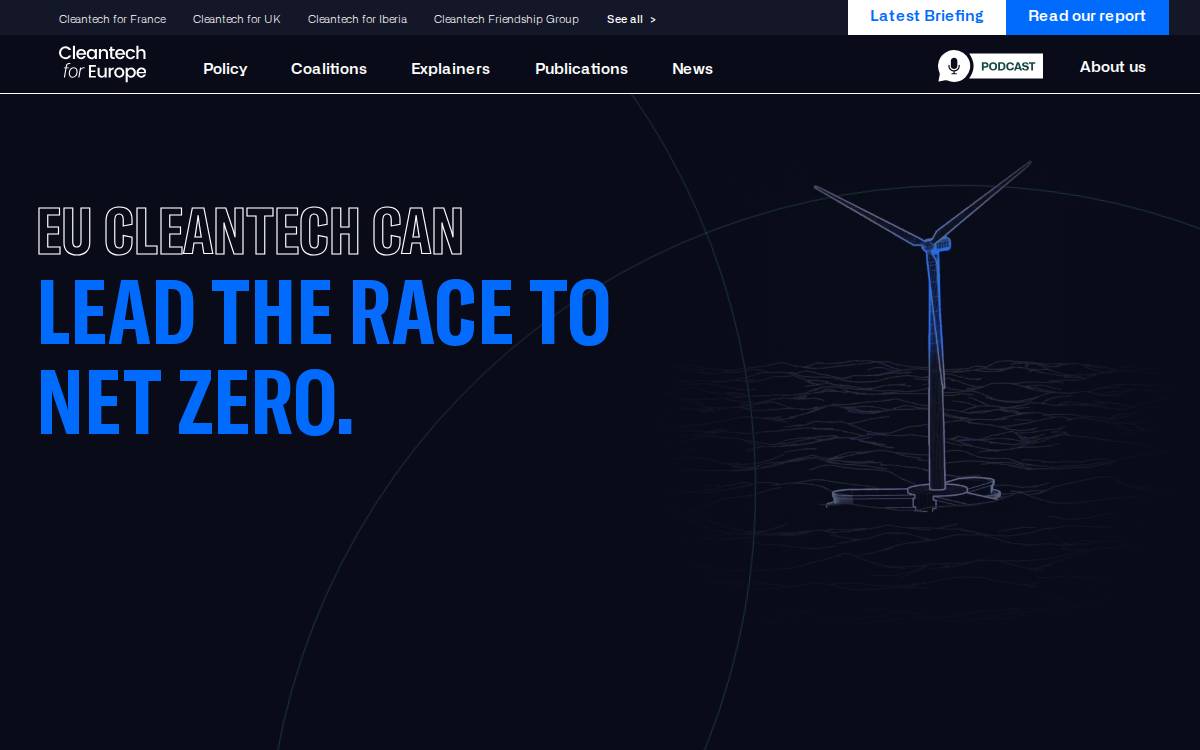Viewport: 1200px width, 750px height.
Task: Open the Coalitions menu
Action: (329, 69)
